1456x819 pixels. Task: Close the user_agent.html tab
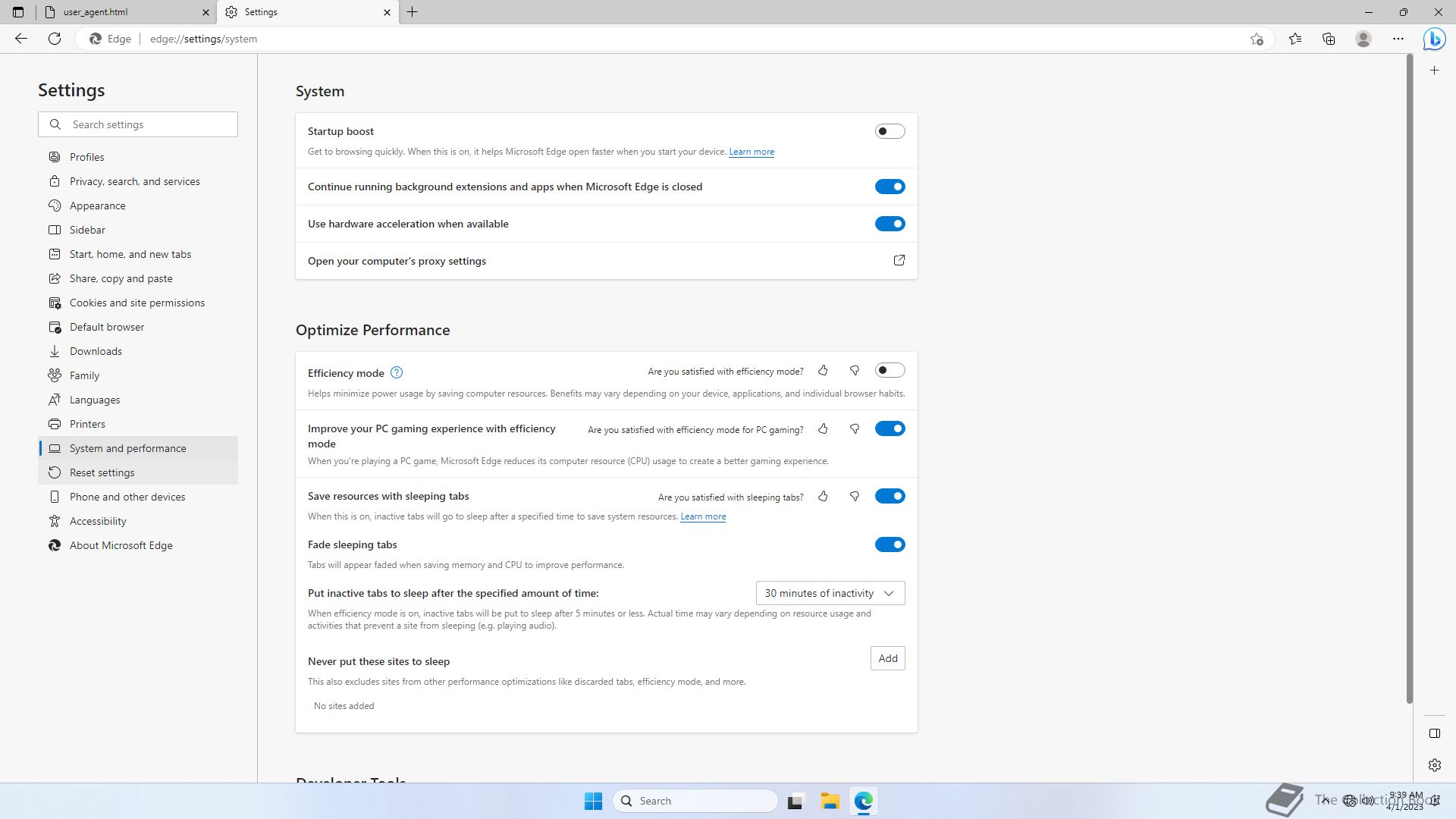pos(206,12)
